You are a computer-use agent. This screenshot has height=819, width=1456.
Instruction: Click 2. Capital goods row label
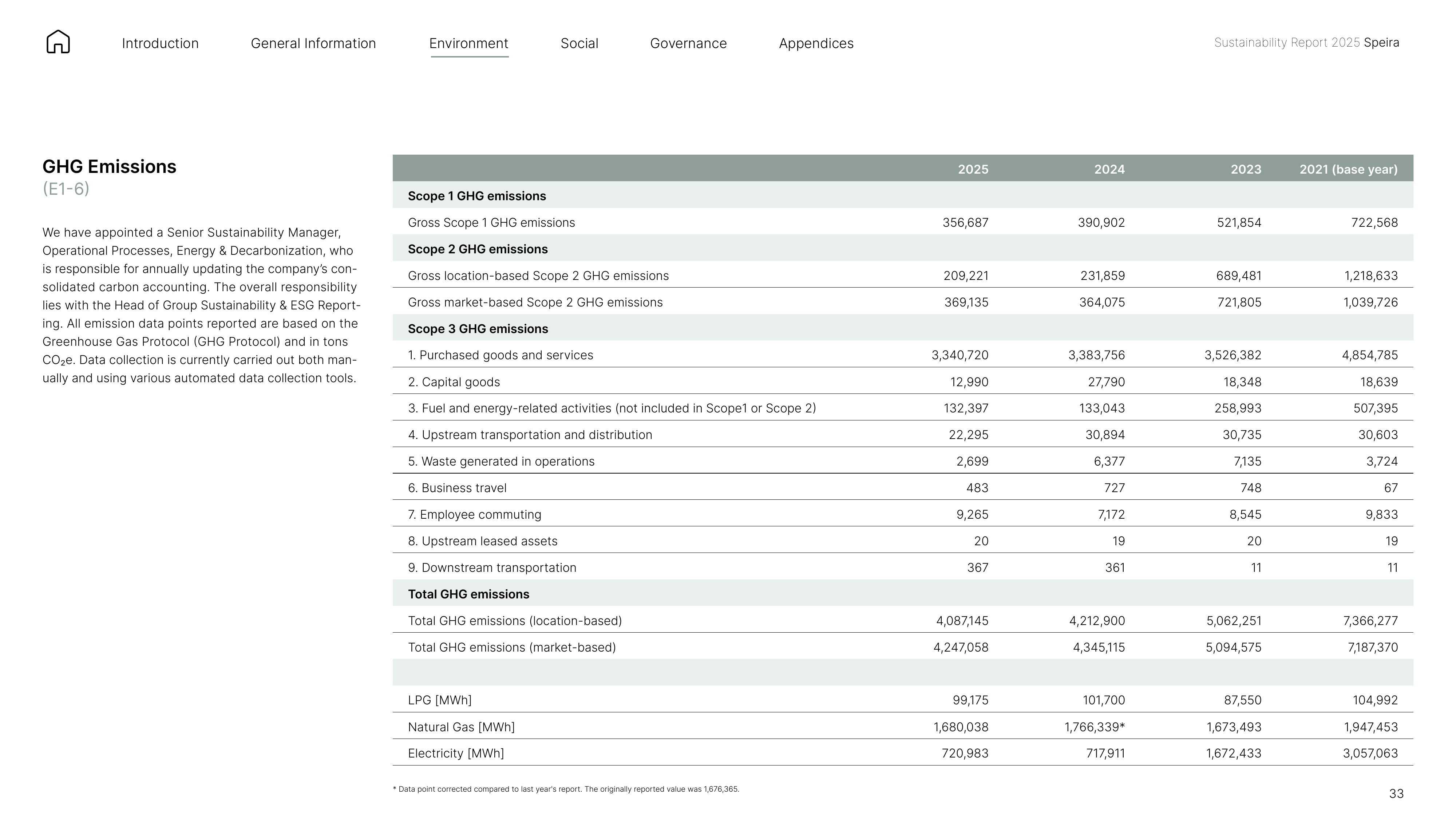(454, 382)
